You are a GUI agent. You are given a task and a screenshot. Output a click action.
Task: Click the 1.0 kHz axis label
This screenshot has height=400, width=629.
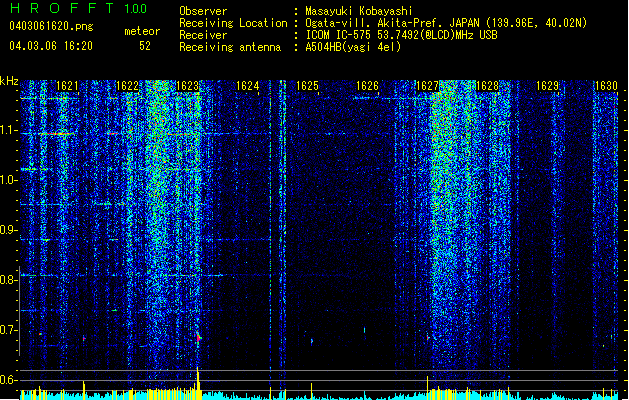8,180
